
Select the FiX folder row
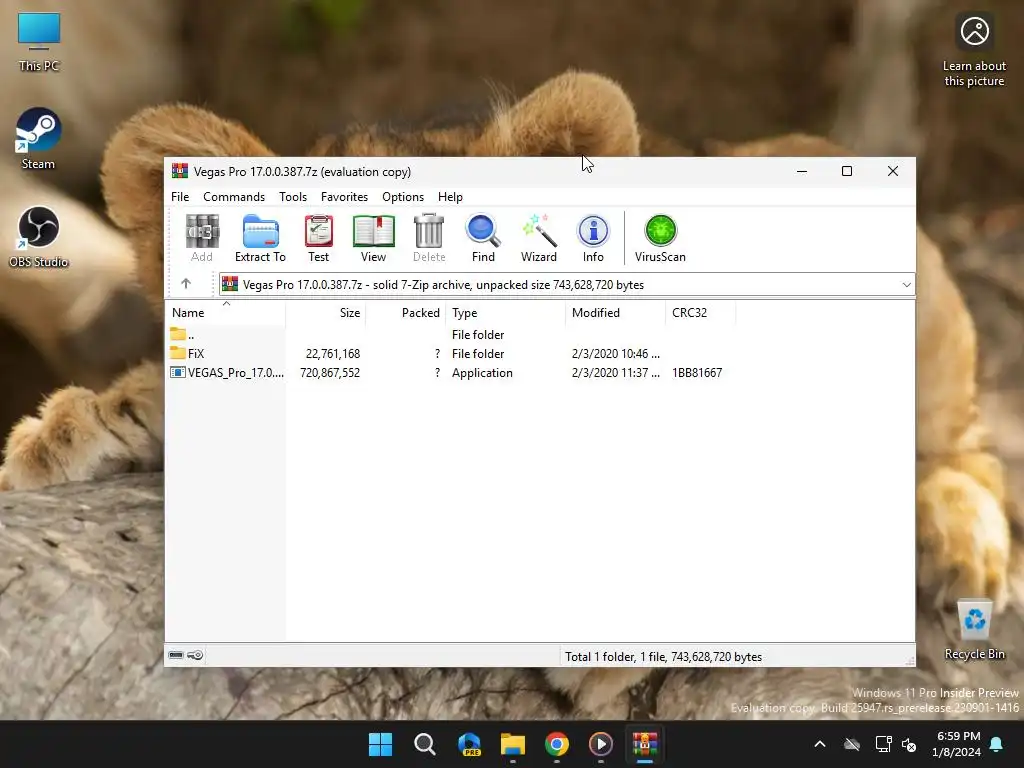point(448,353)
